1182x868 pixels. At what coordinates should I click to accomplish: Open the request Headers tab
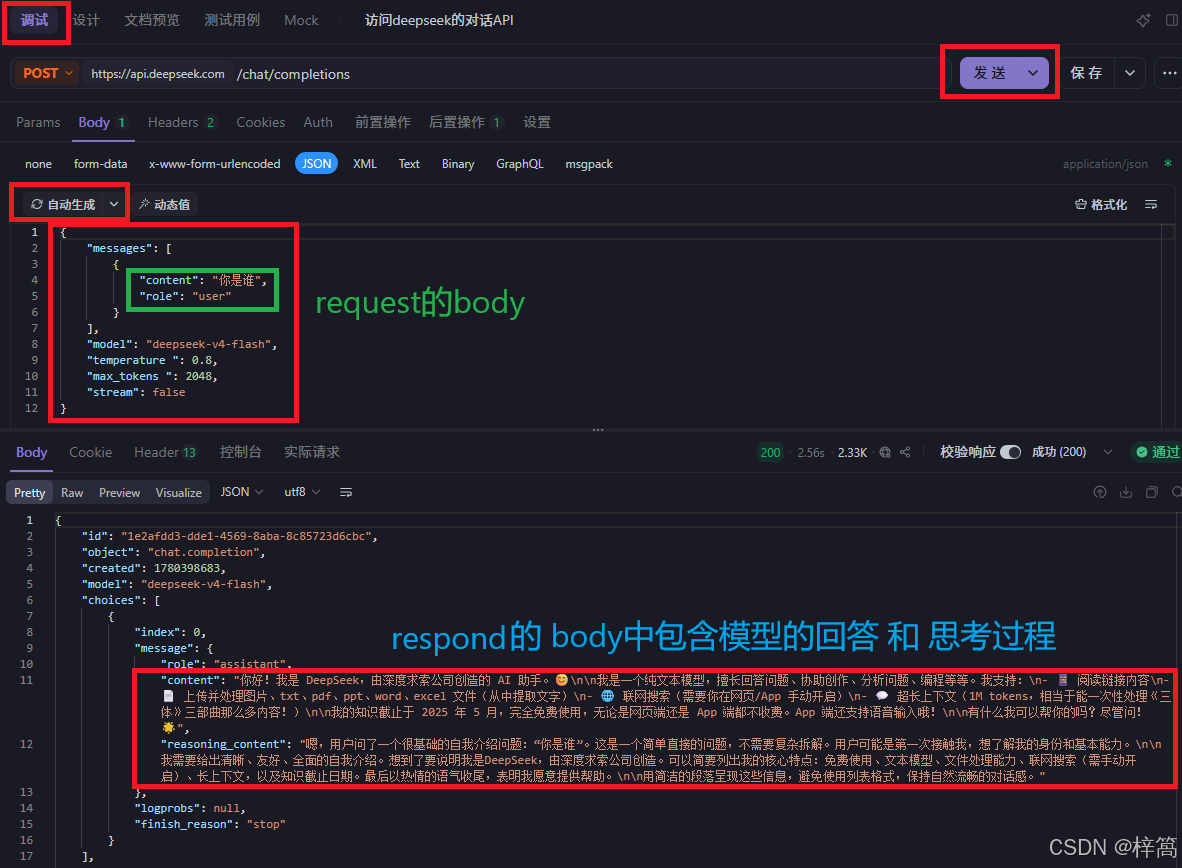coord(181,122)
